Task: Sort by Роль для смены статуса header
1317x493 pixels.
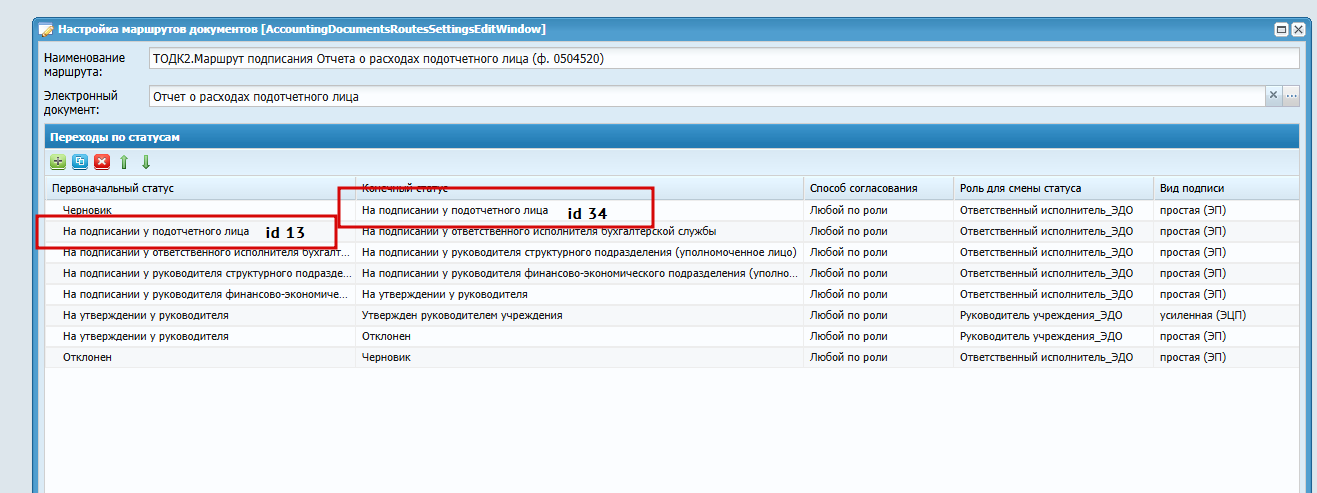Action: [x=1053, y=188]
